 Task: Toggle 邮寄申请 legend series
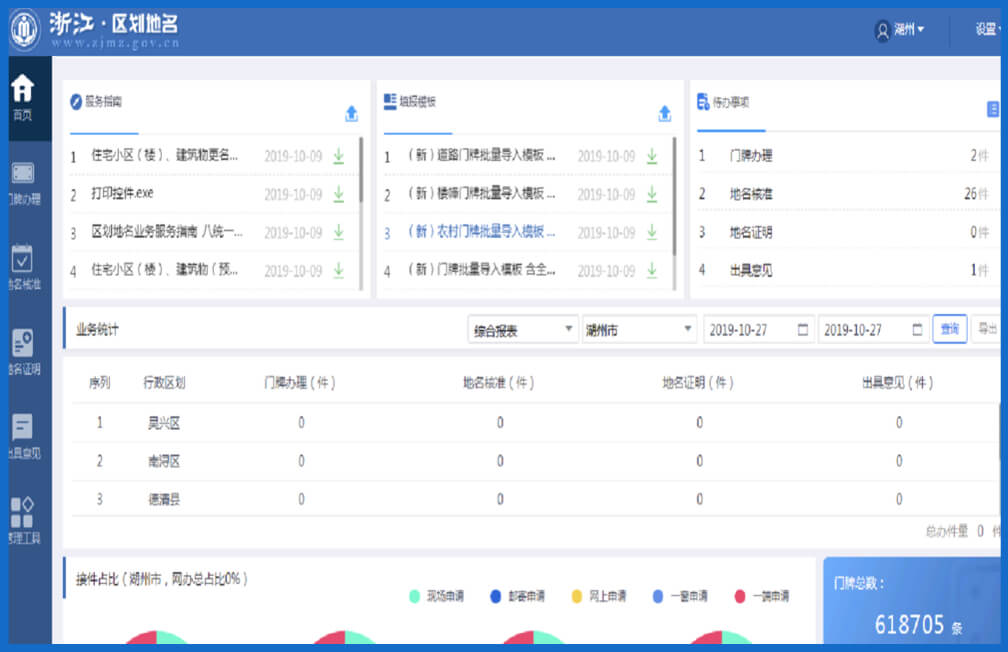[517, 597]
